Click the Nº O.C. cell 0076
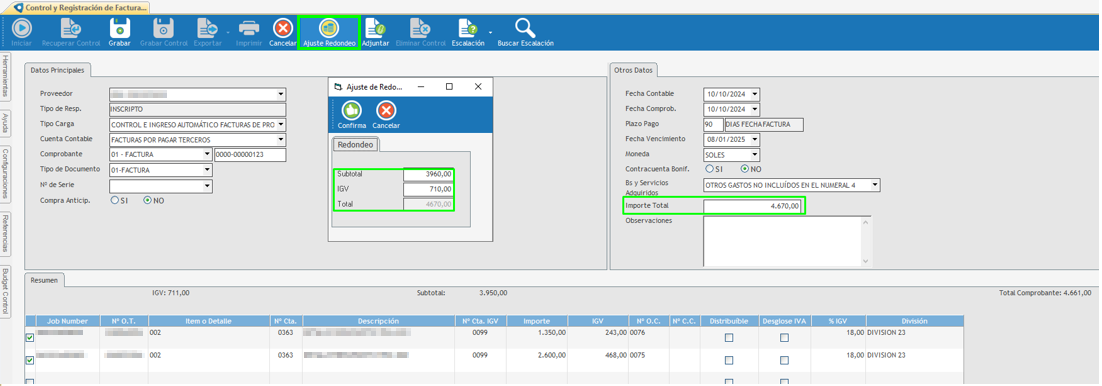The width and height of the screenshot is (1102, 386). click(648, 333)
